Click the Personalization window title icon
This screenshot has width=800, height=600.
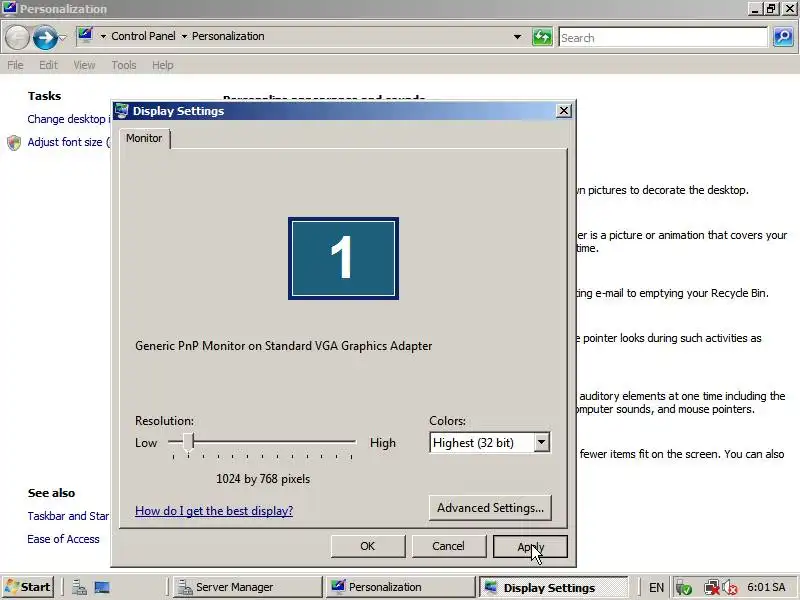(9, 8)
